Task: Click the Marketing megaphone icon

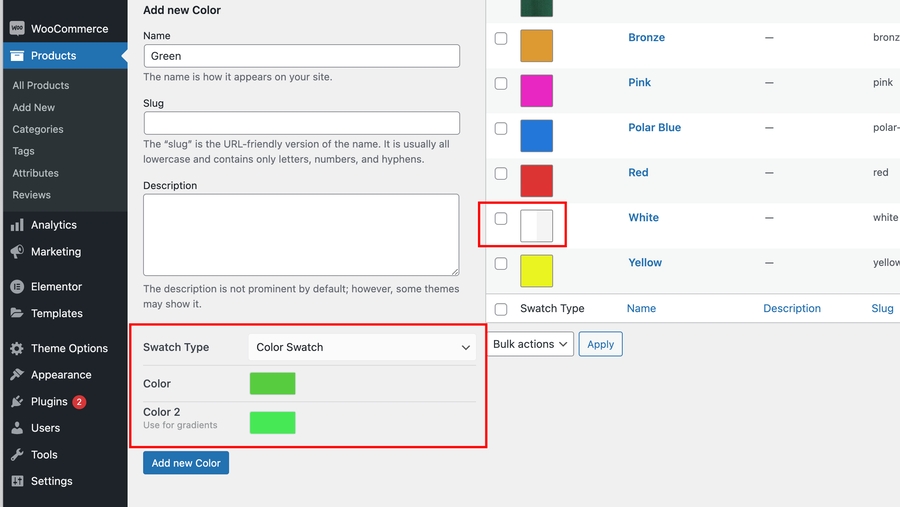Action: point(17,252)
